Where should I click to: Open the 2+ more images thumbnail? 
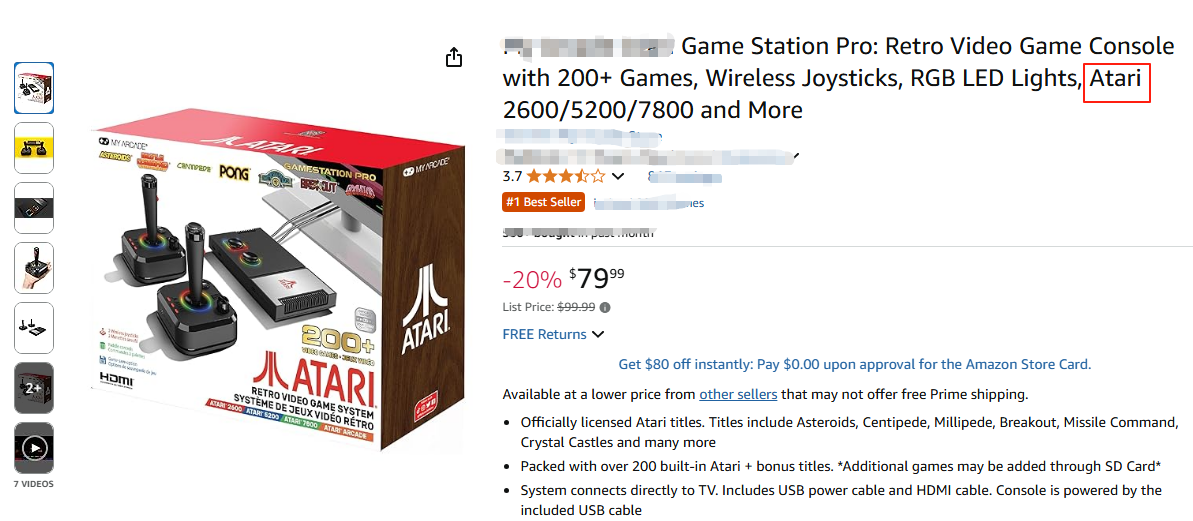tap(34, 388)
